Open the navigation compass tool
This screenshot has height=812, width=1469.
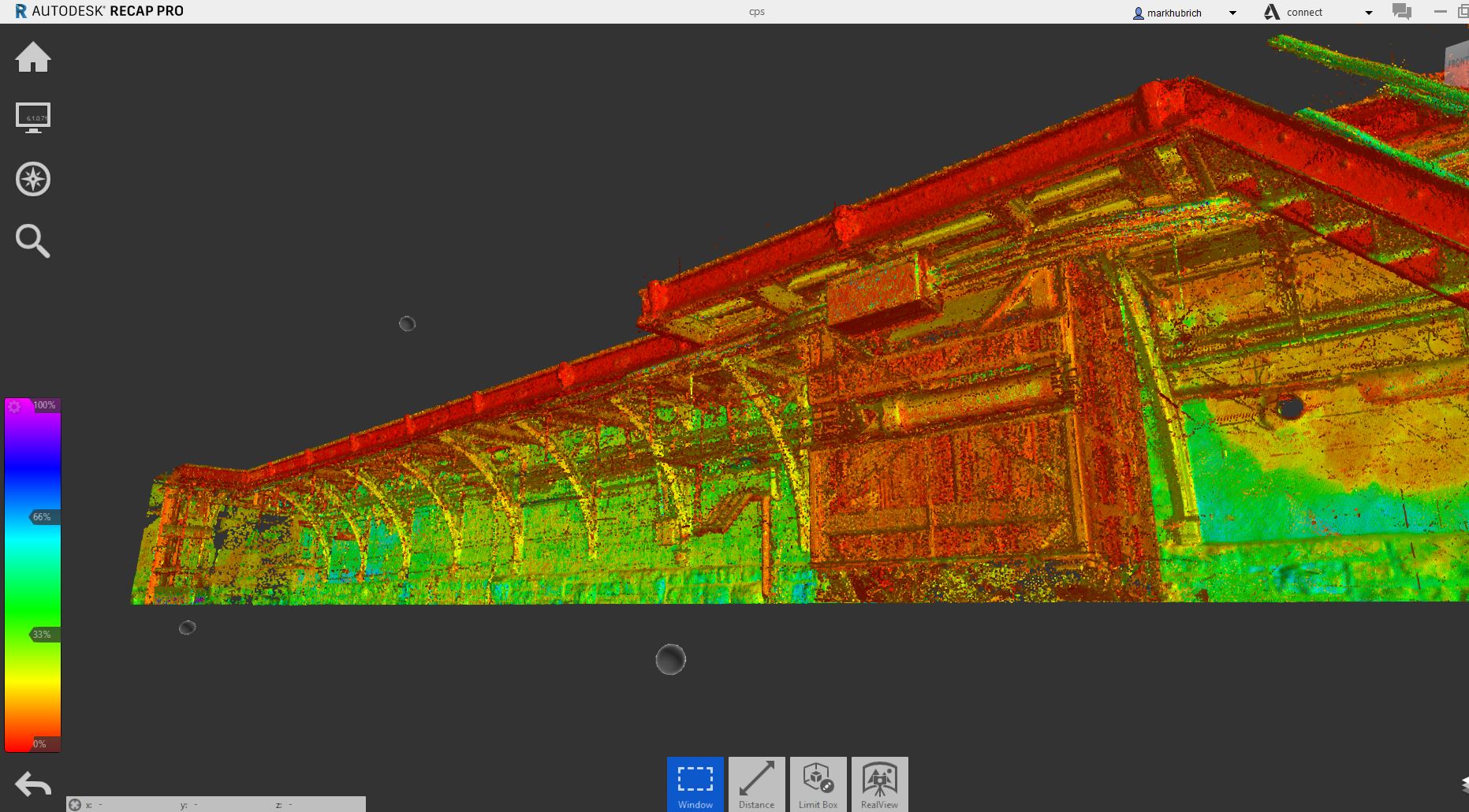[33, 179]
